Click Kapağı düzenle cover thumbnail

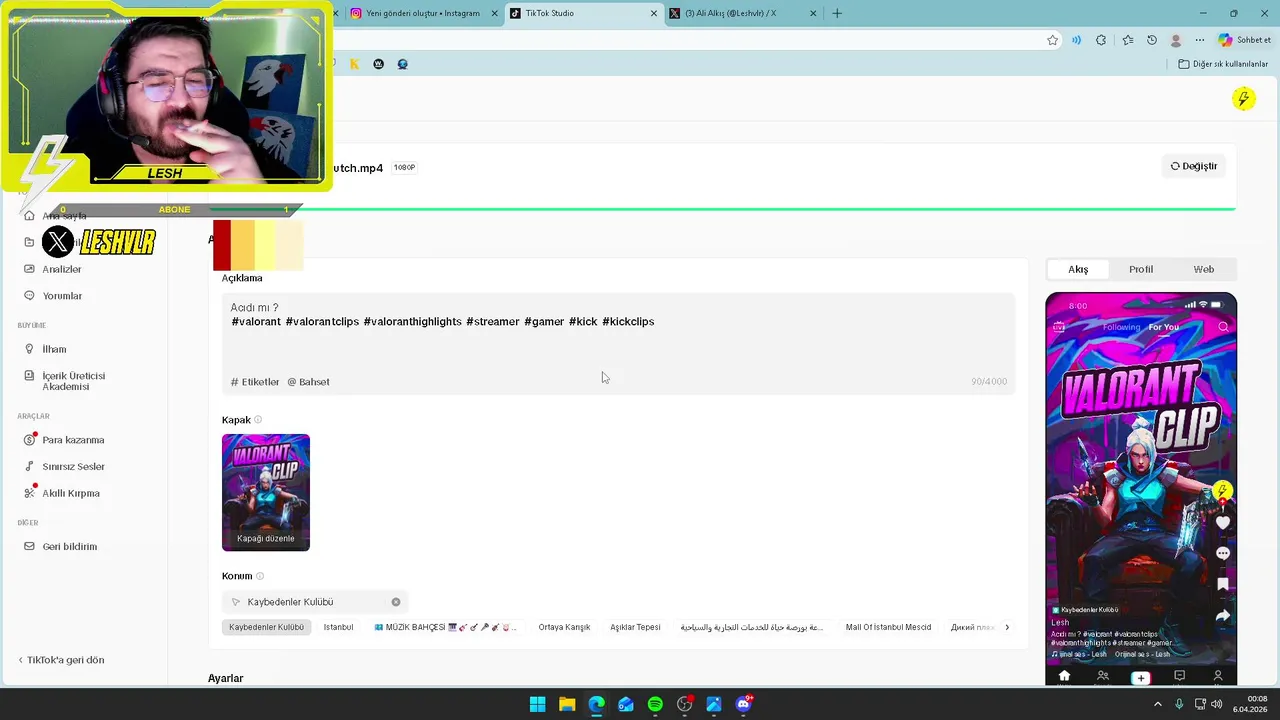266,492
